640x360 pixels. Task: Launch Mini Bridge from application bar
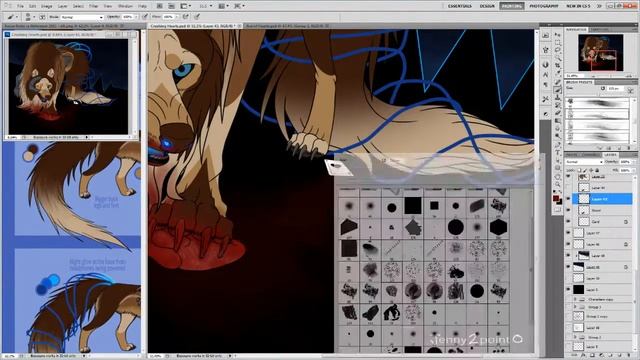pos(171,6)
